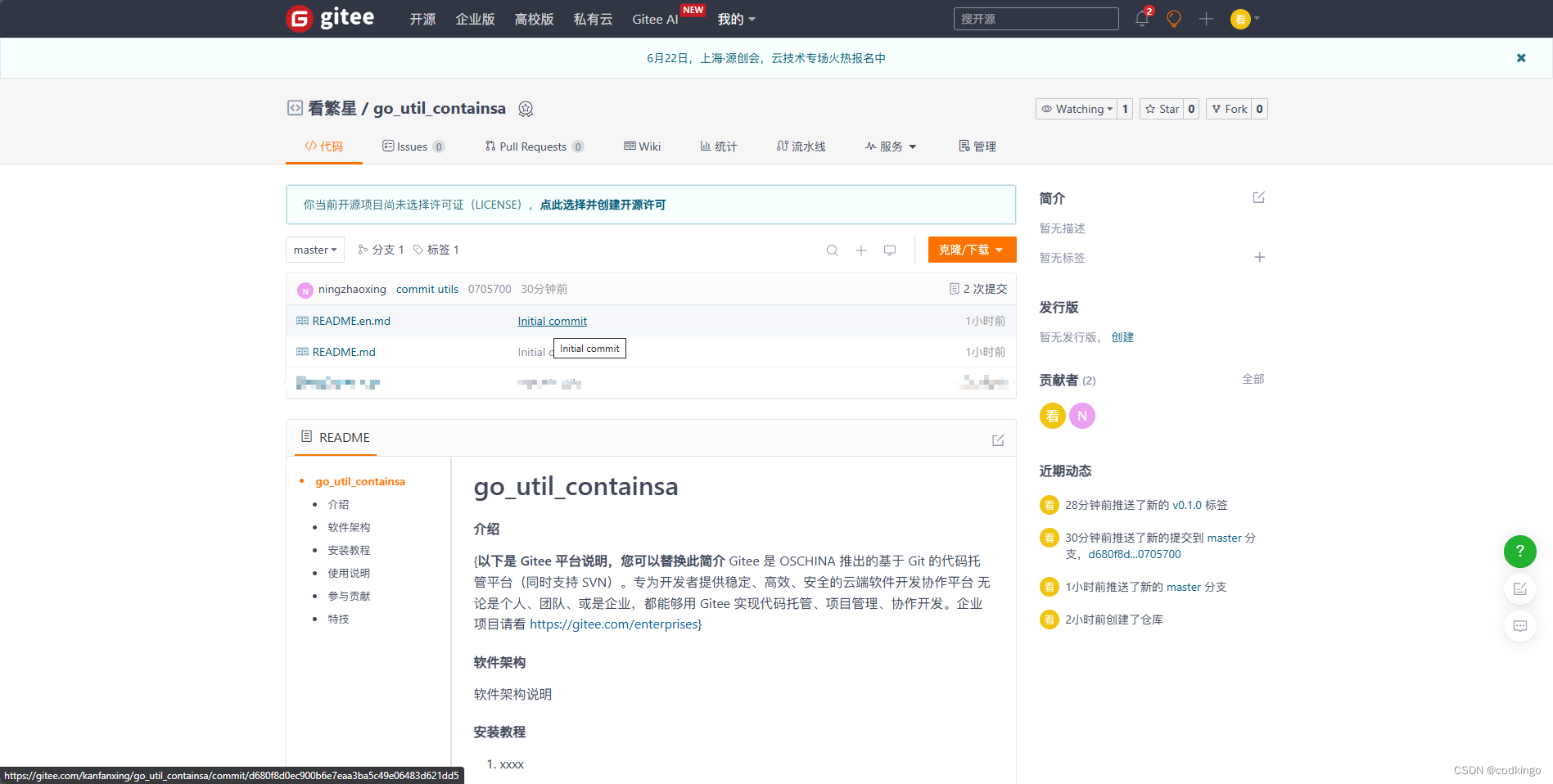Open the yellow 看 contributor avatar

(1053, 416)
